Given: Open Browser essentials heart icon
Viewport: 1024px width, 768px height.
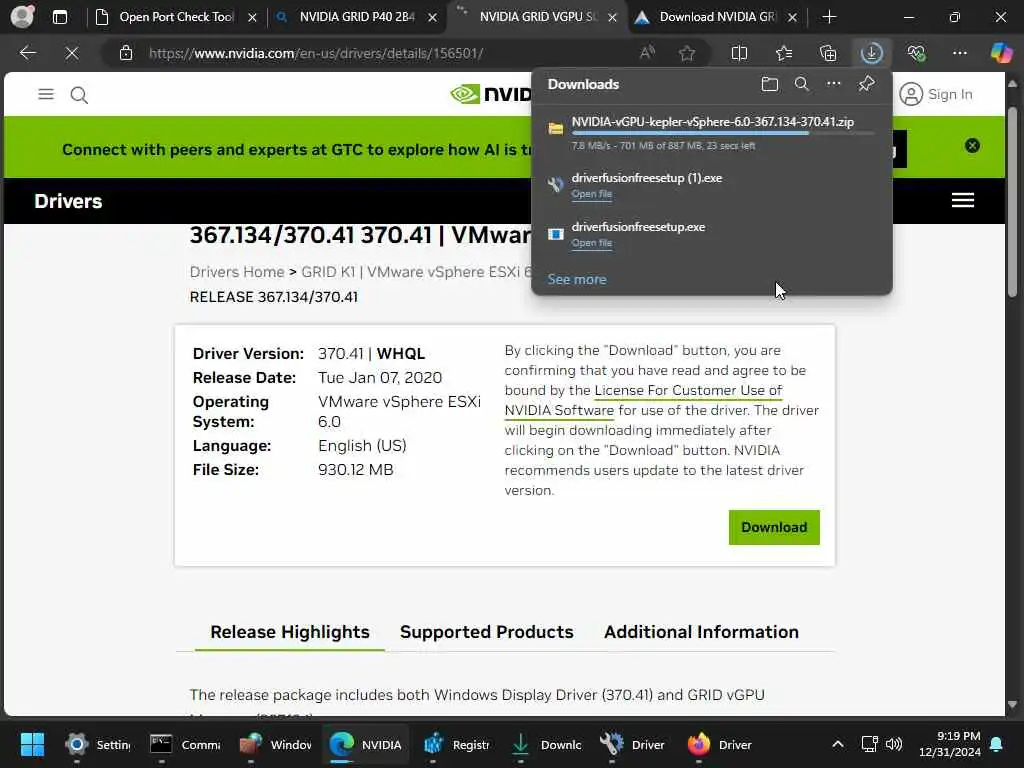Looking at the screenshot, I should pyautogui.click(x=916, y=53).
